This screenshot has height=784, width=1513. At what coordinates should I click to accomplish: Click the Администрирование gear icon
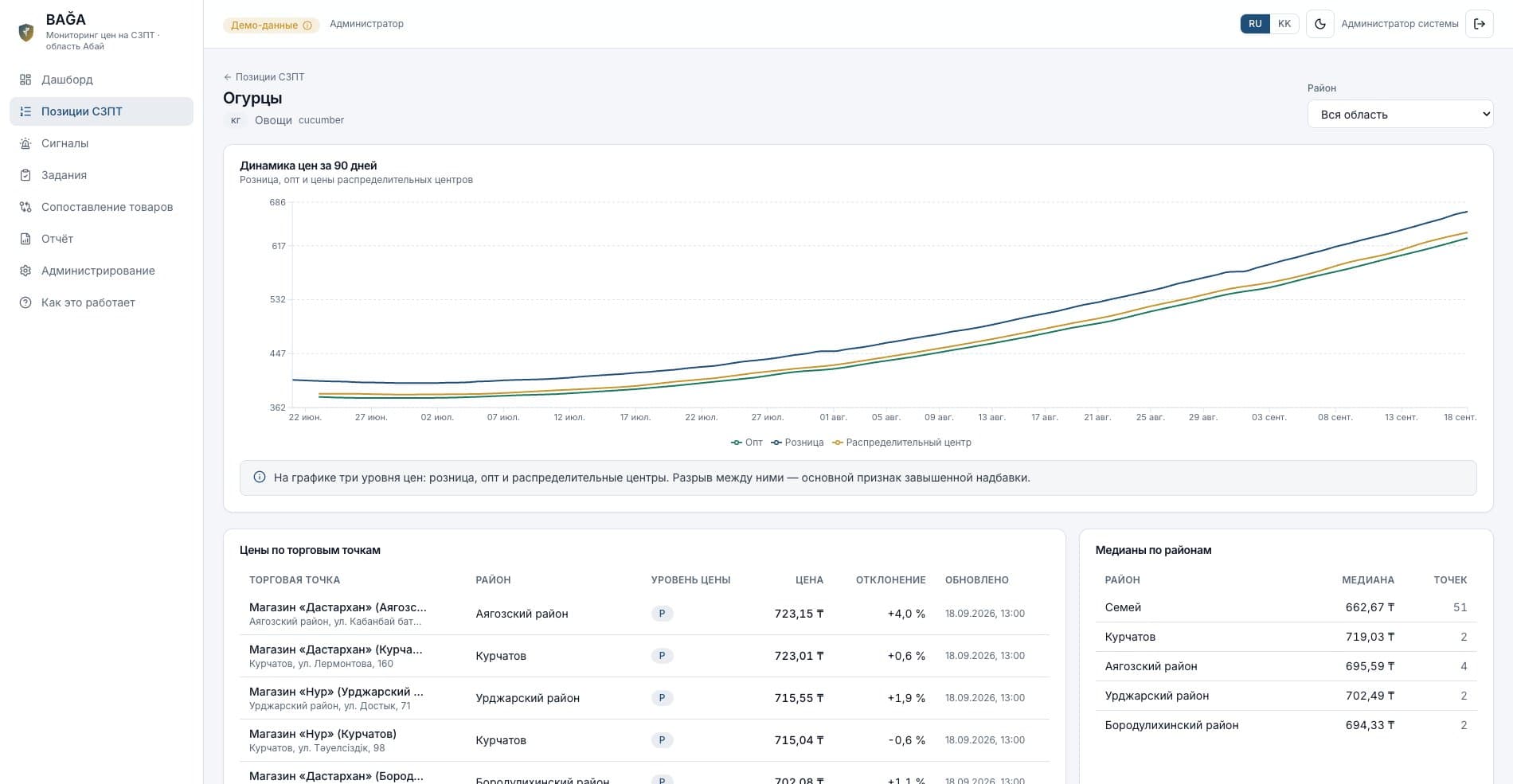point(25,271)
